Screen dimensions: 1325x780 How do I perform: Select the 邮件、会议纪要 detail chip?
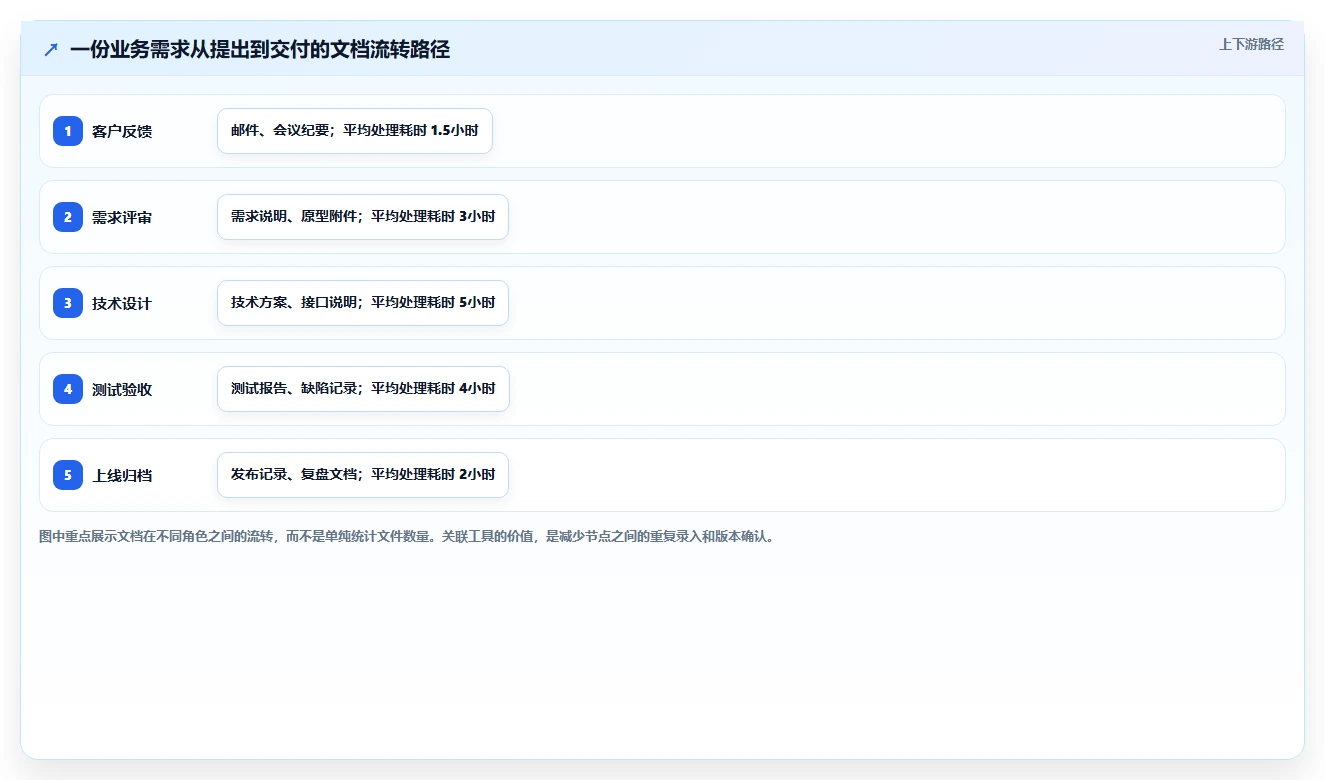point(355,131)
